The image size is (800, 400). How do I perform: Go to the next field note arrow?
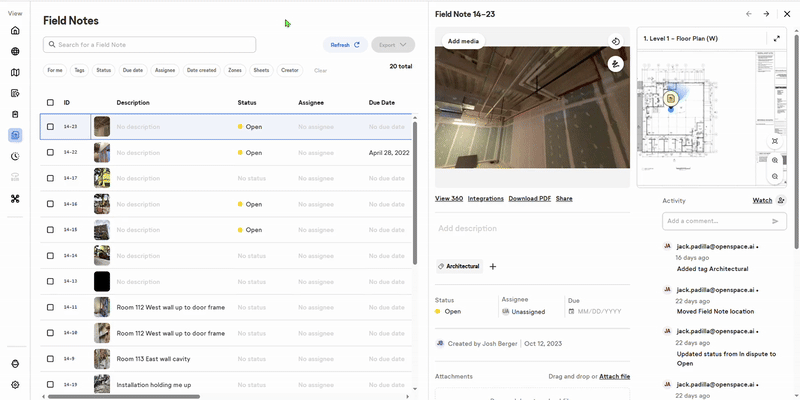[x=766, y=14]
